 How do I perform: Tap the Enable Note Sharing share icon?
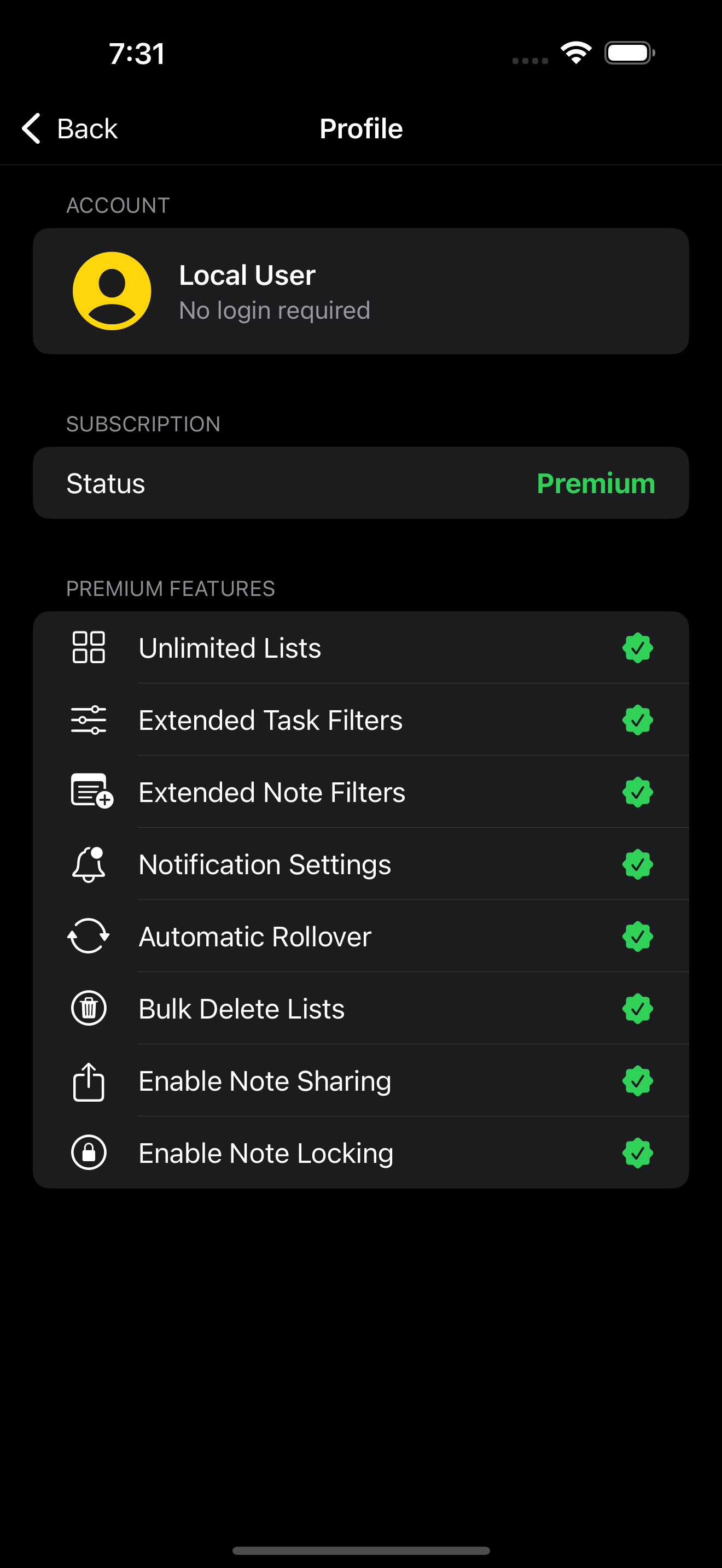click(89, 1081)
